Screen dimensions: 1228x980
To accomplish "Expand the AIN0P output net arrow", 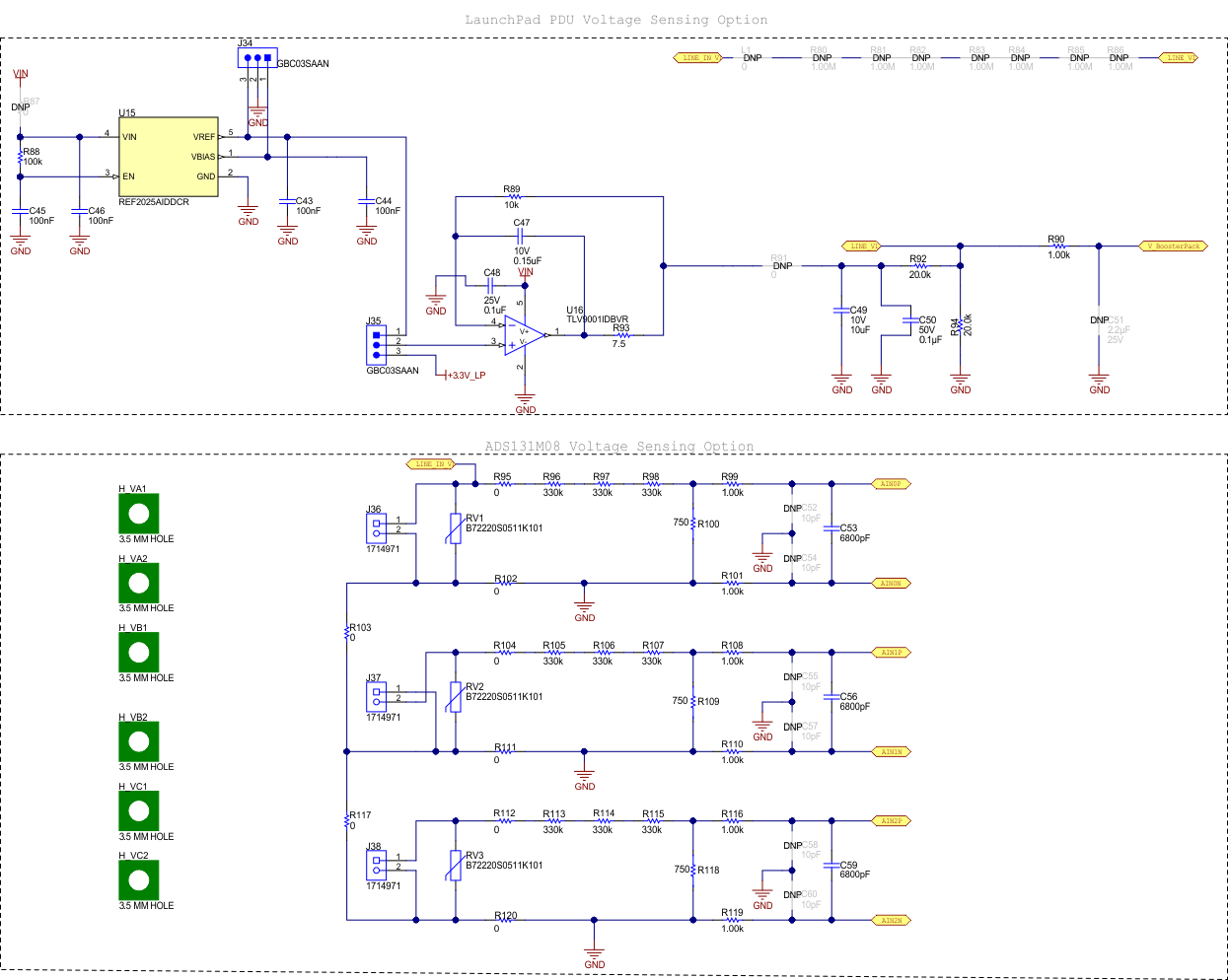I will 891,483.
